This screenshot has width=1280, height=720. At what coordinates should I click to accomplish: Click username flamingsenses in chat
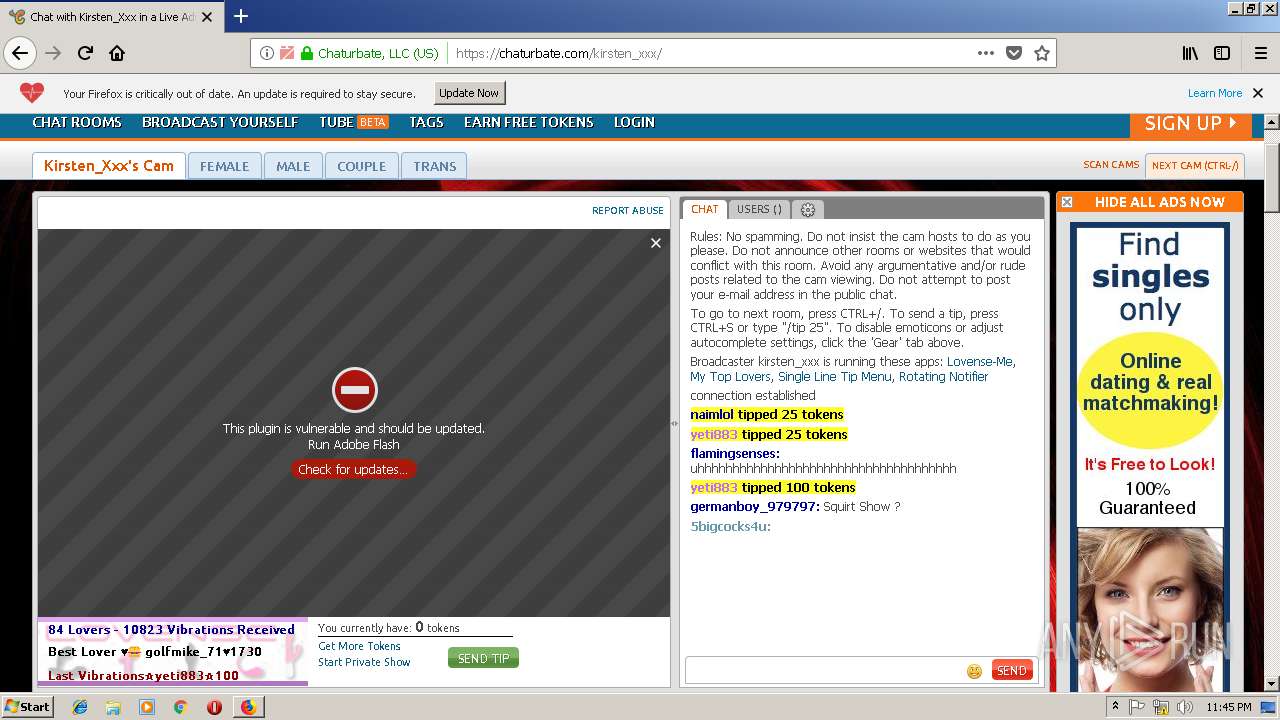[x=735, y=454]
